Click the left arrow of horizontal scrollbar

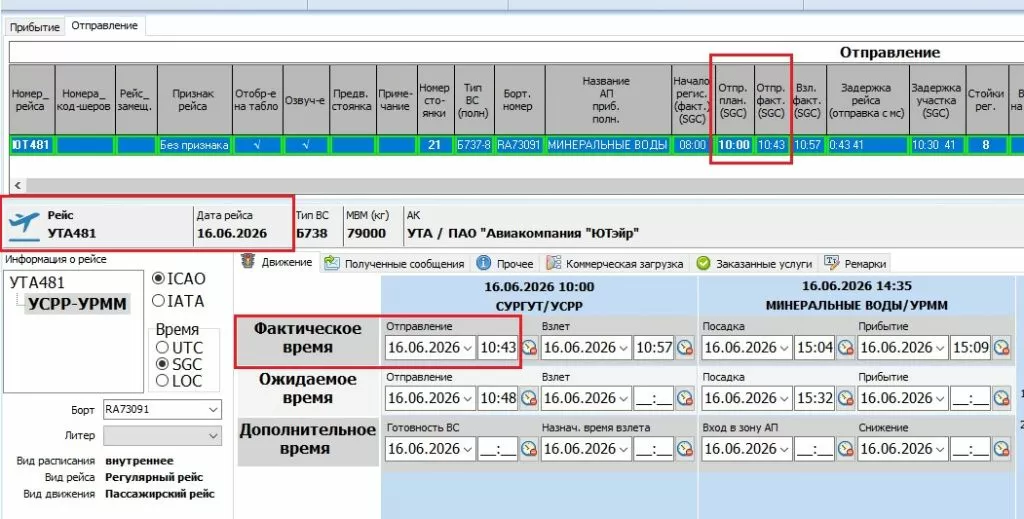[18, 185]
